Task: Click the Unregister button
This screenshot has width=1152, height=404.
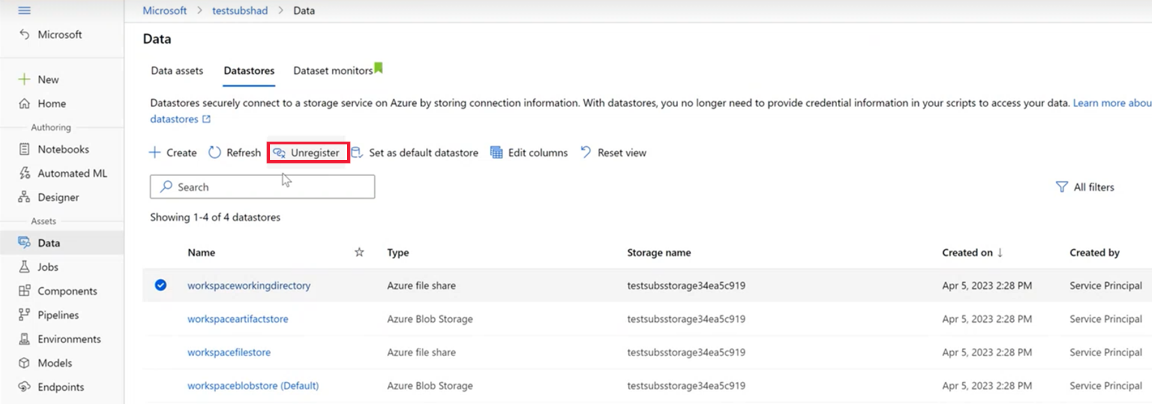Action: [308, 153]
